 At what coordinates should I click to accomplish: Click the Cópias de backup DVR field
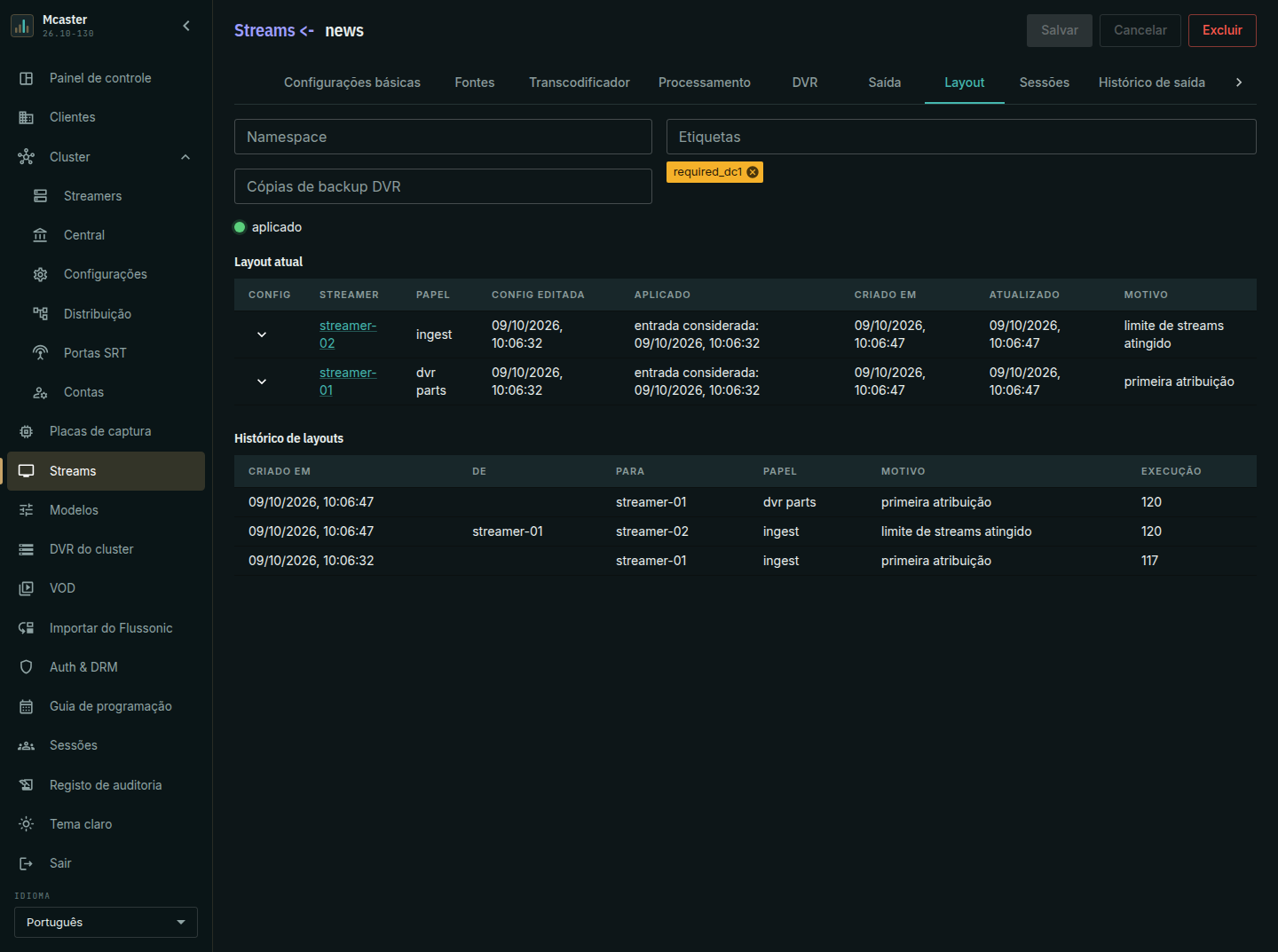pyautogui.click(x=443, y=186)
